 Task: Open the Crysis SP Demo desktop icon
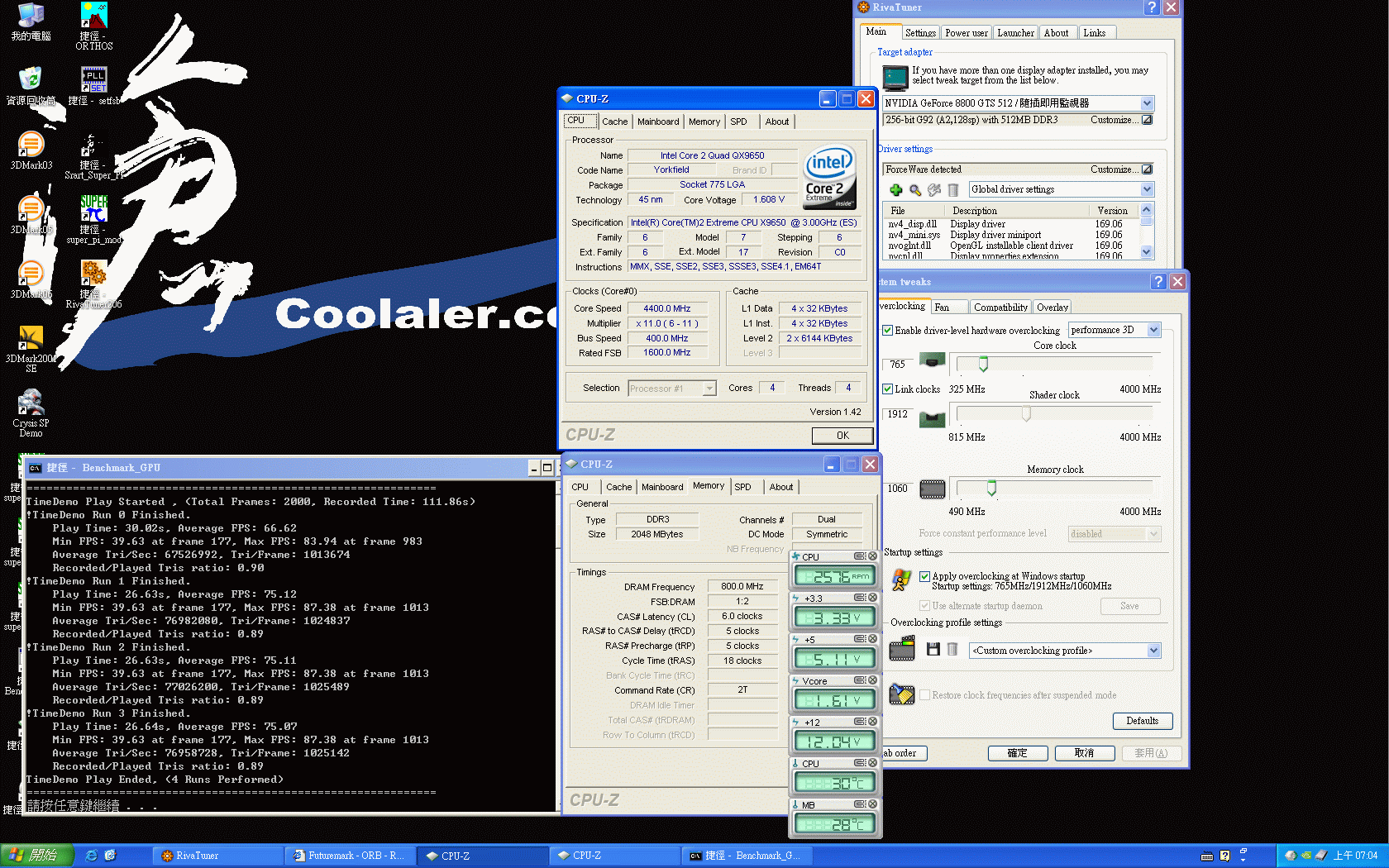(31, 413)
